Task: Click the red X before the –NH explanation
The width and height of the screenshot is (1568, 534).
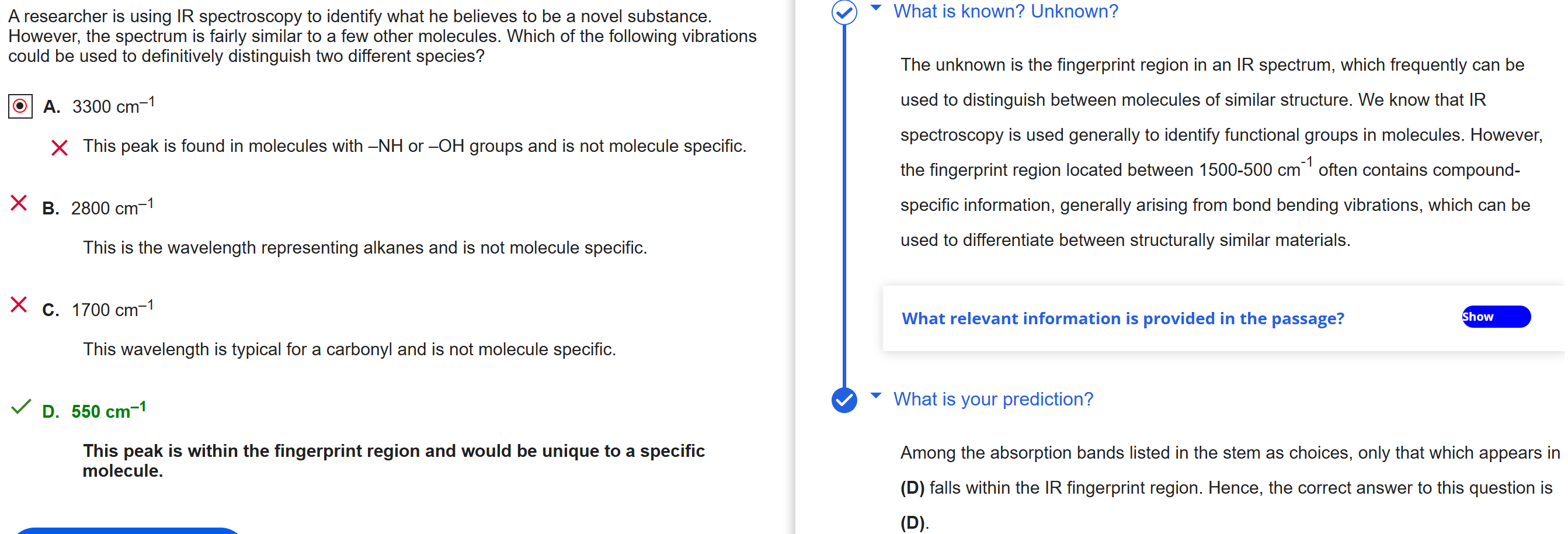Action: 59,147
